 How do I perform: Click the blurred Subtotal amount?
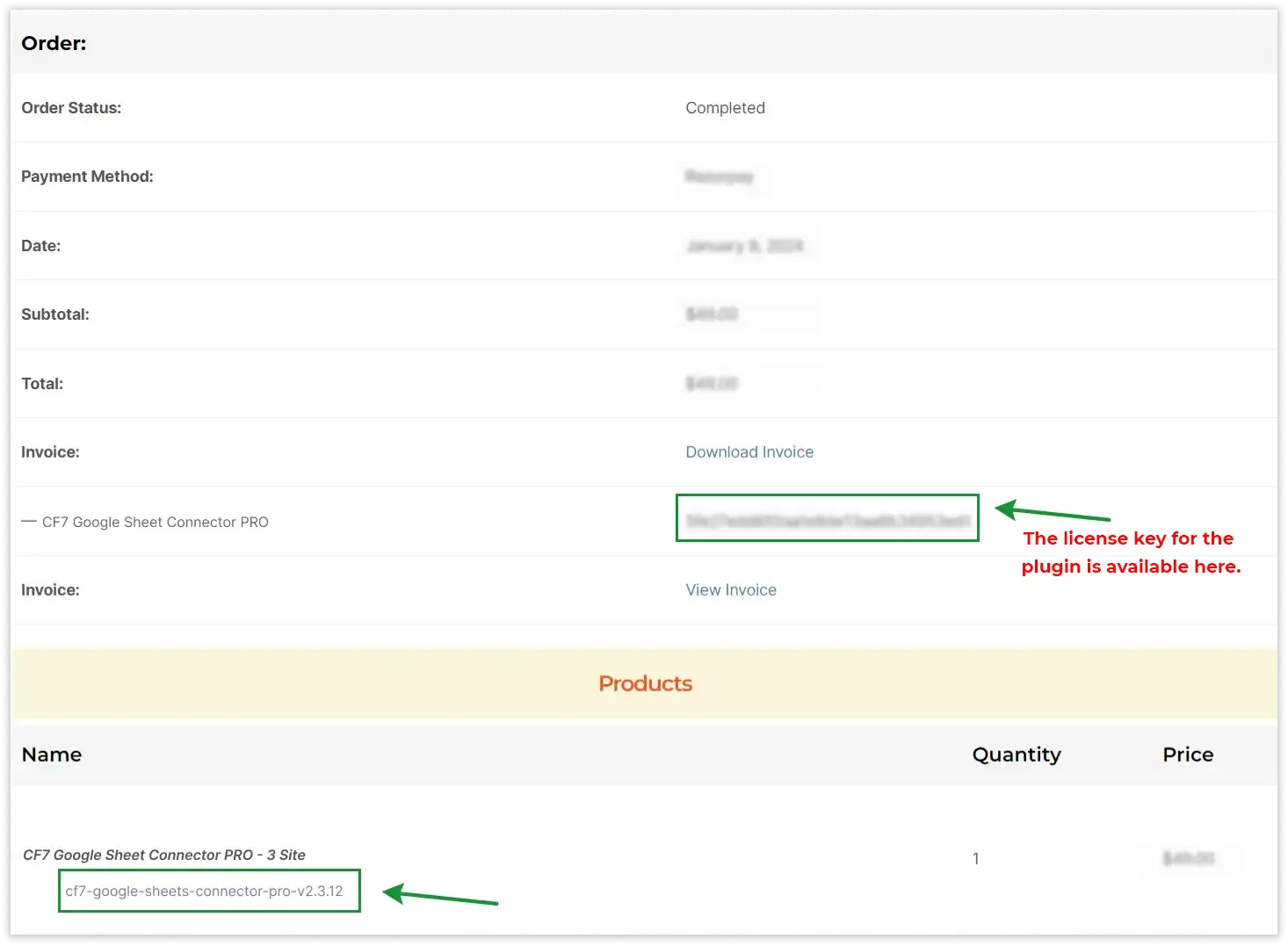point(712,314)
